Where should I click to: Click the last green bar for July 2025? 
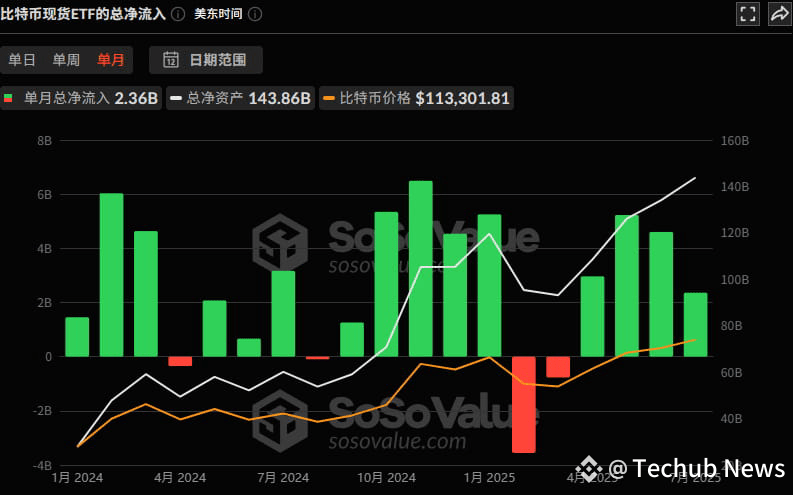[x=695, y=325]
